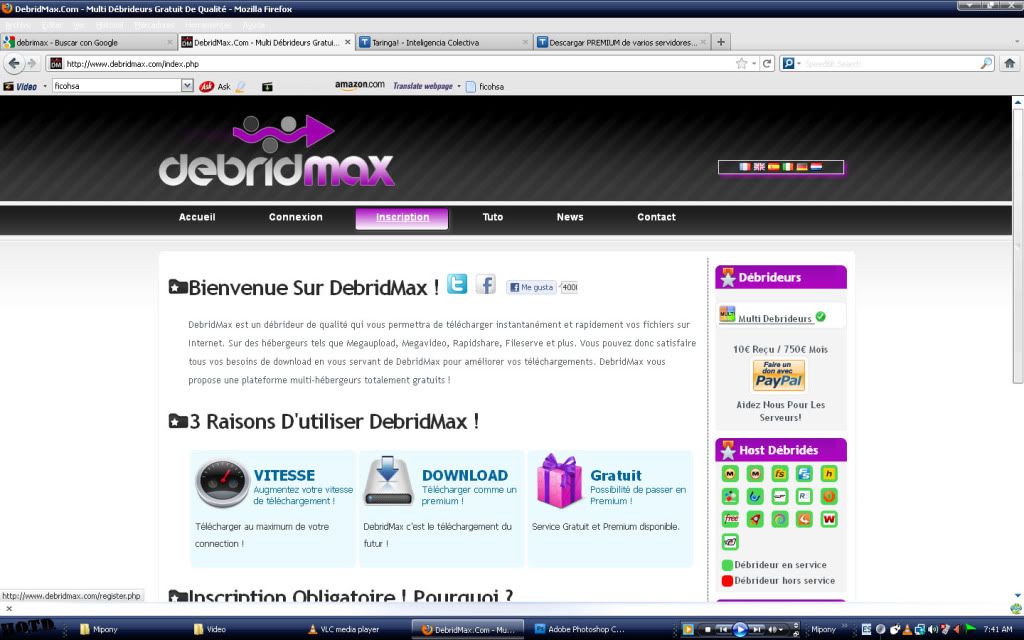Click the ficohsa toolbar bookmark
The width and height of the screenshot is (1024, 640).
click(485, 86)
